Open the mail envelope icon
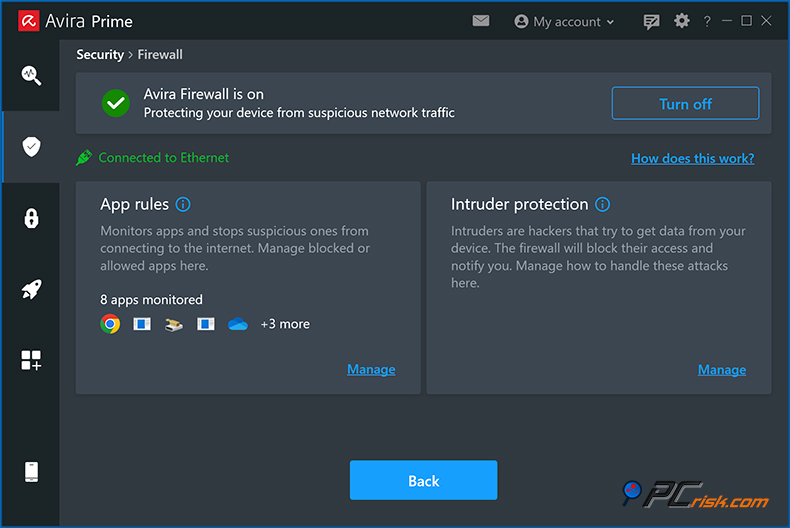 [x=481, y=21]
